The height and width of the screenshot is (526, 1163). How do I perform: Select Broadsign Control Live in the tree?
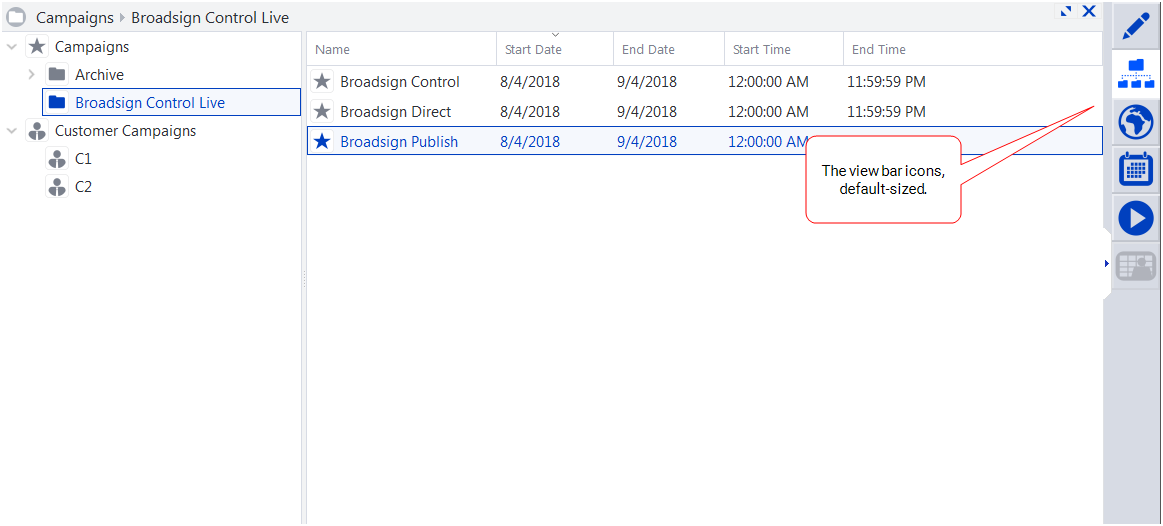click(150, 102)
